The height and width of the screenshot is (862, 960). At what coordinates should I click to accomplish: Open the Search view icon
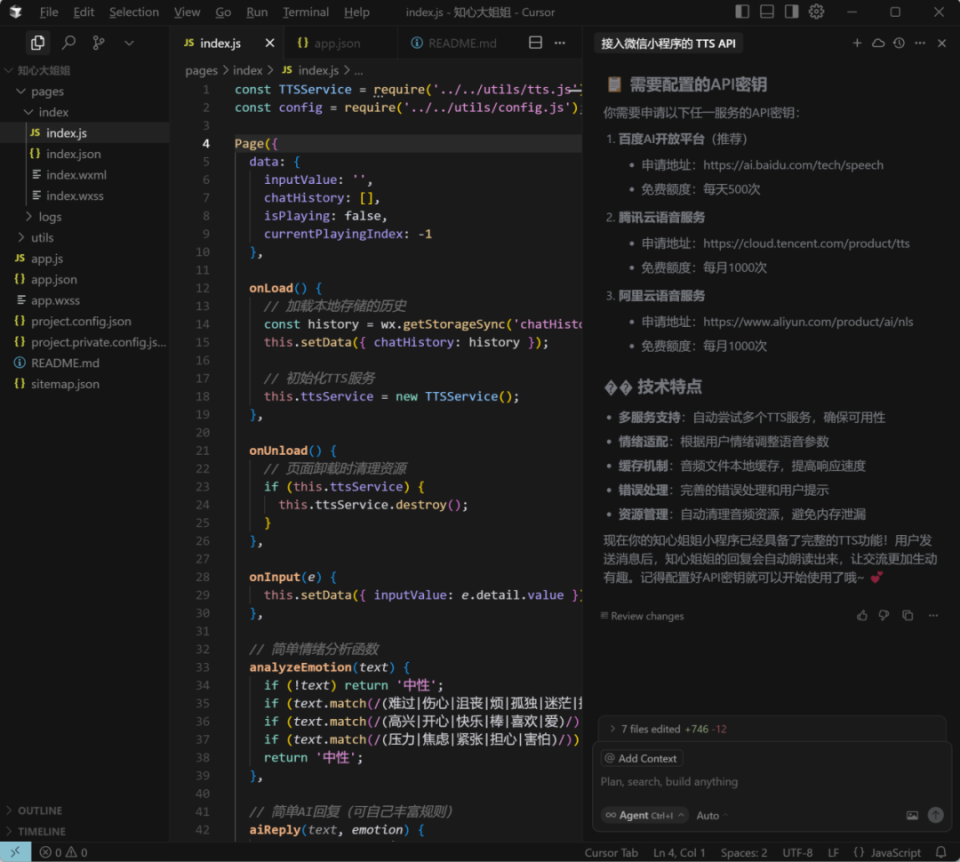coord(69,43)
